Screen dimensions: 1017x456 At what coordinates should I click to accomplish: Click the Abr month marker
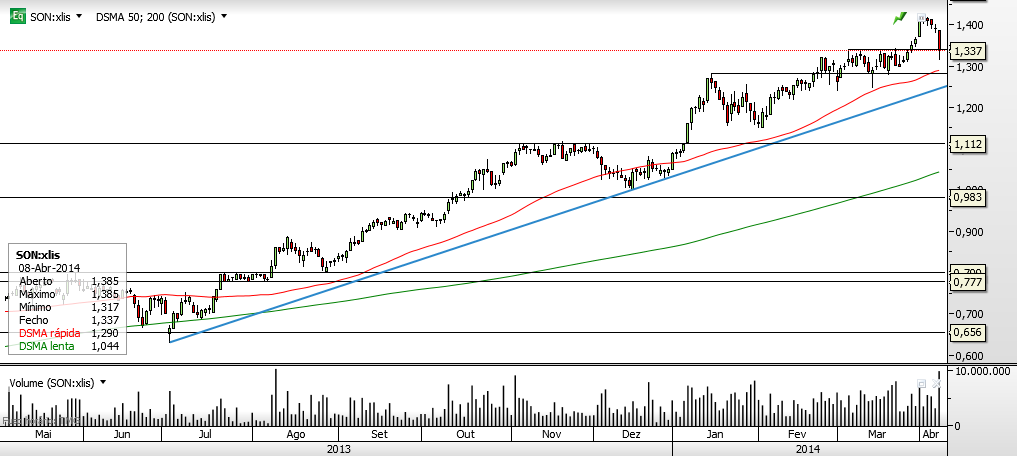[930, 435]
